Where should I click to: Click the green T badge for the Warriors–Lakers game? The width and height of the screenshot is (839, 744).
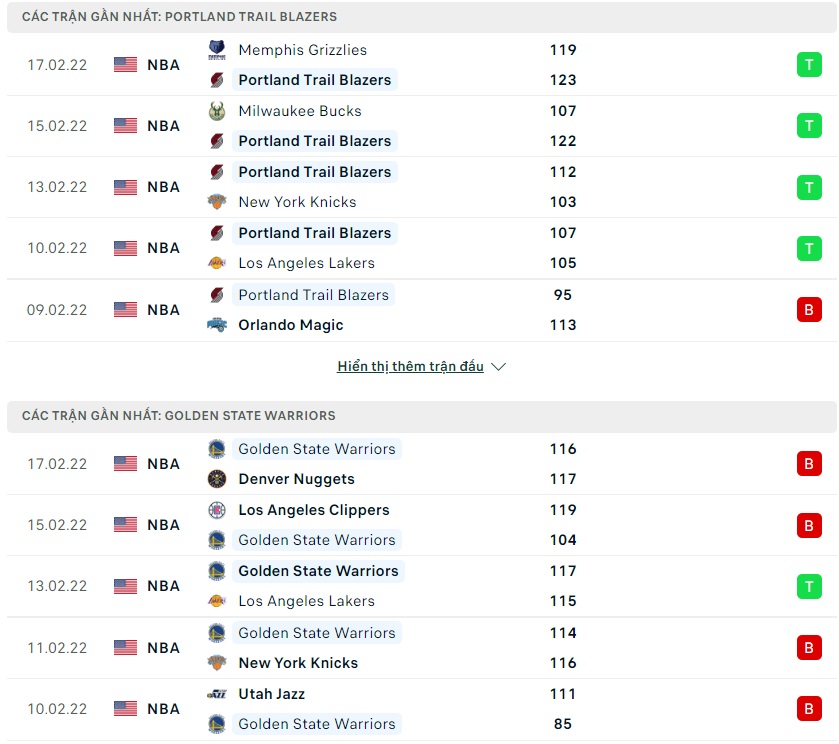click(x=808, y=586)
